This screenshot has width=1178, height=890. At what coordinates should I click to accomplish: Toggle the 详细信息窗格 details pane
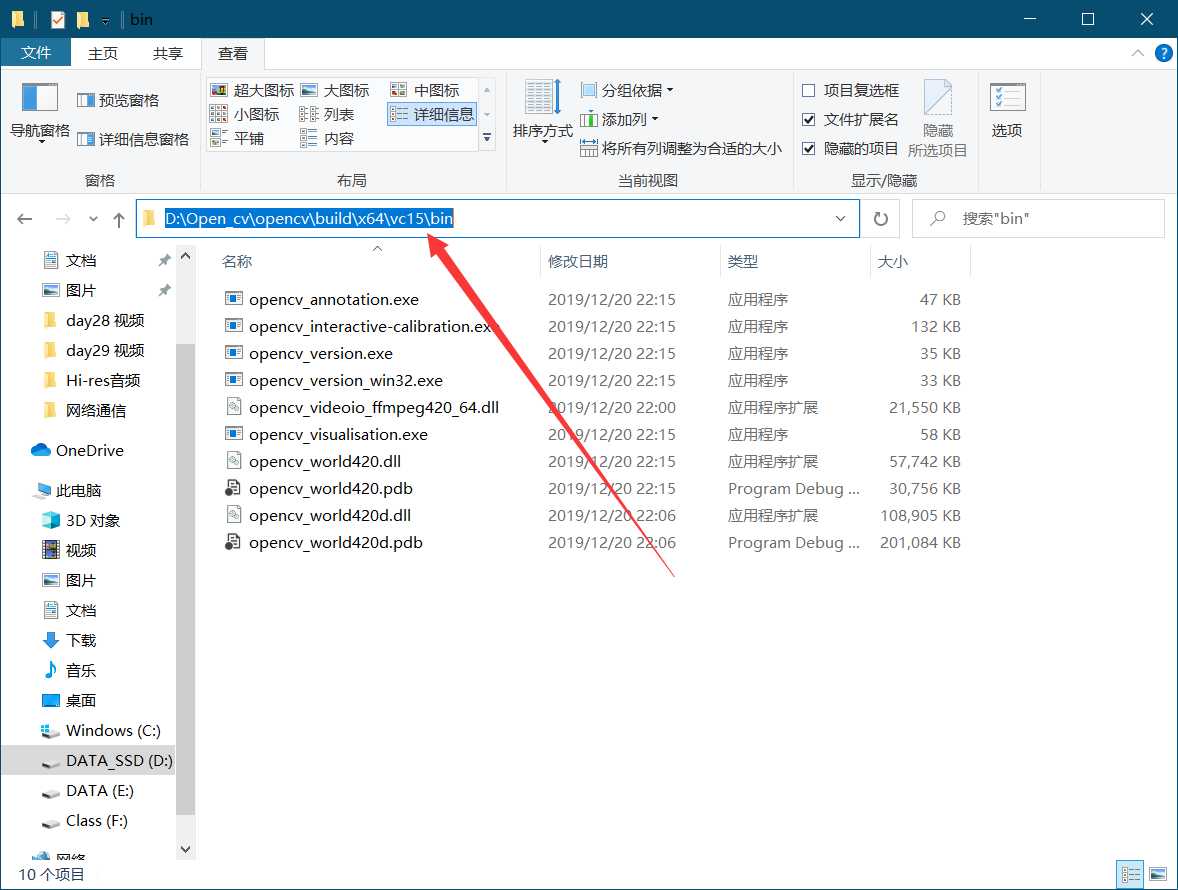point(133,139)
